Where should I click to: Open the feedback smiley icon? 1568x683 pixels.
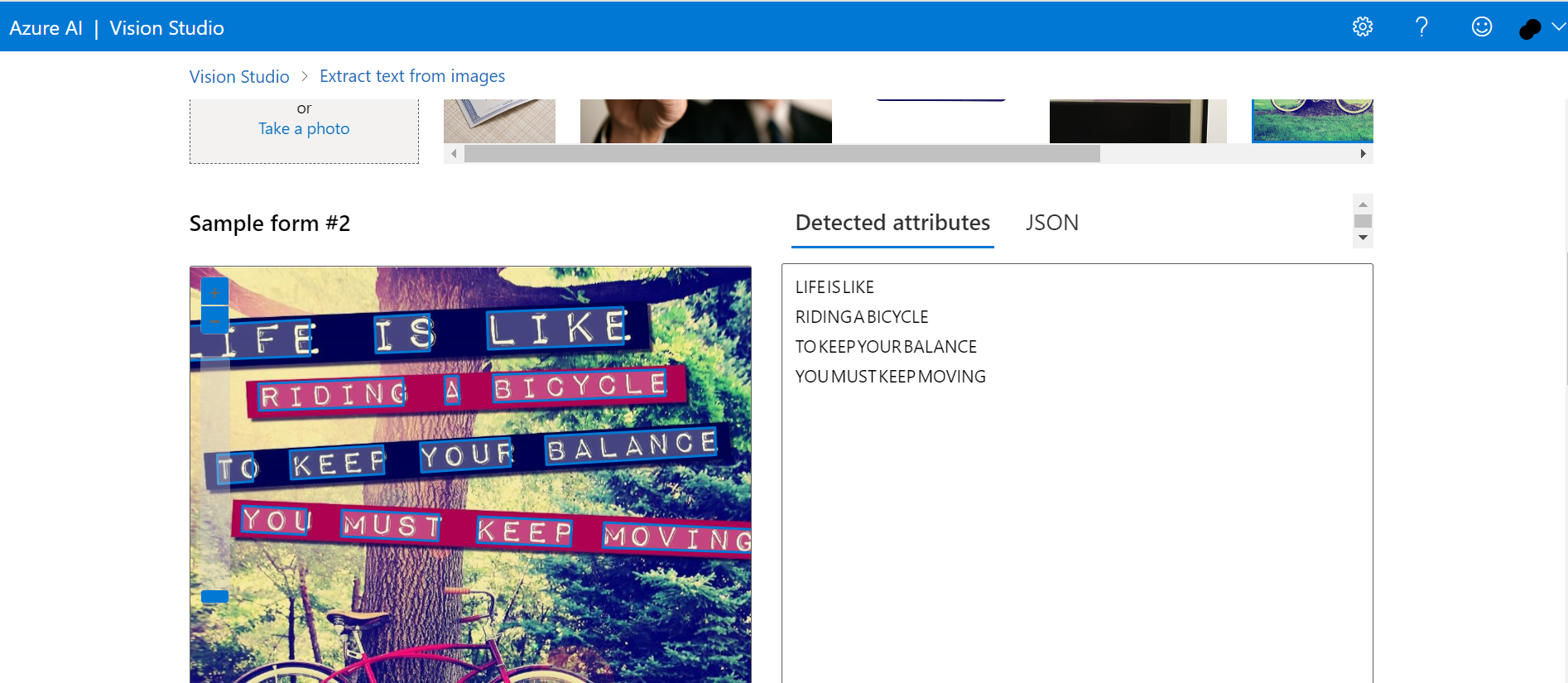pyautogui.click(x=1482, y=27)
